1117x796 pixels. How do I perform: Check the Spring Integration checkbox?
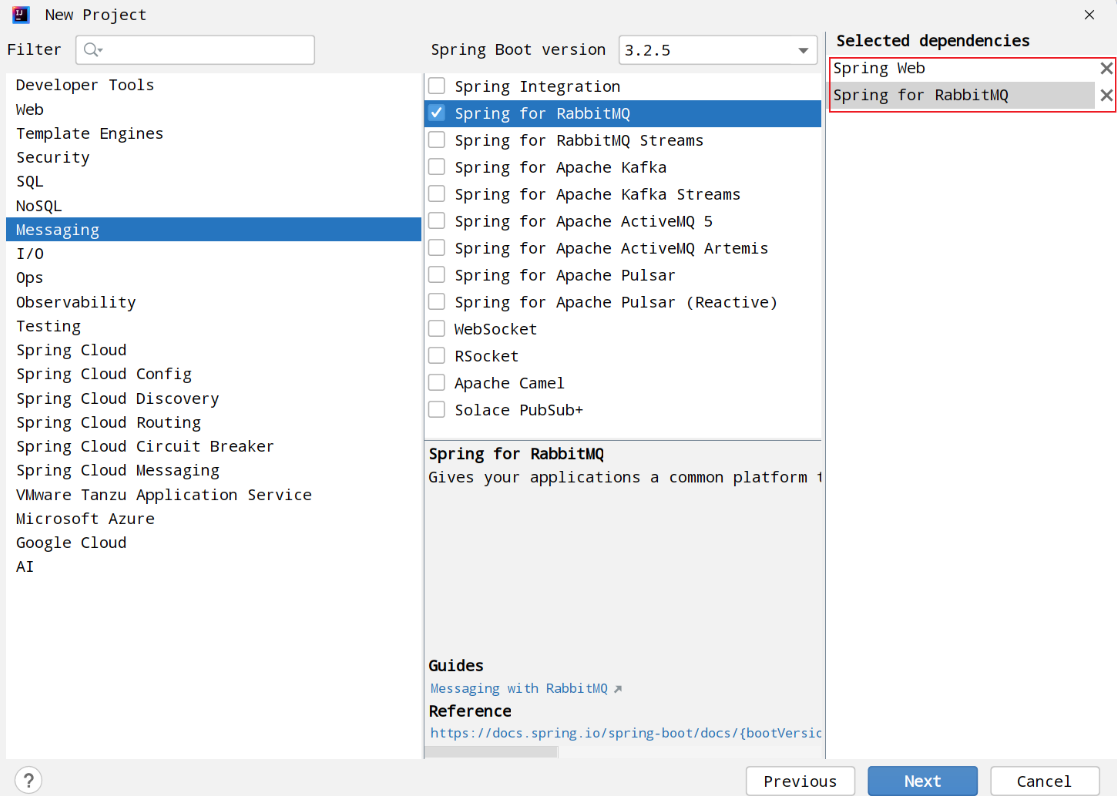437,86
